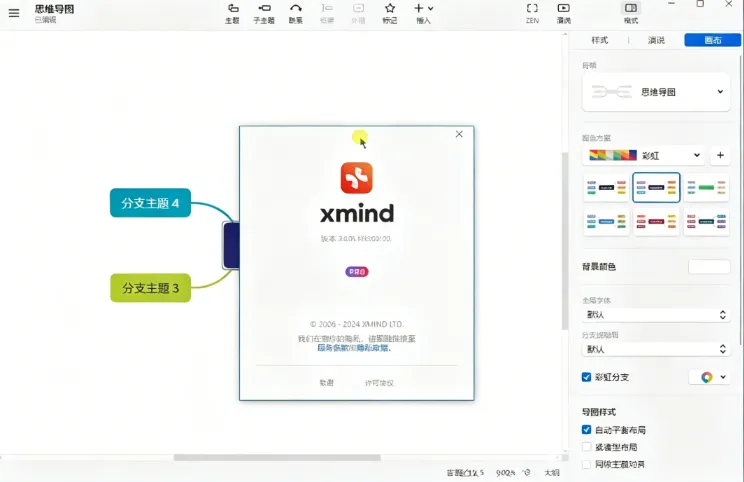Choose theme thumbnail with crimson central topic

[x=656, y=222]
